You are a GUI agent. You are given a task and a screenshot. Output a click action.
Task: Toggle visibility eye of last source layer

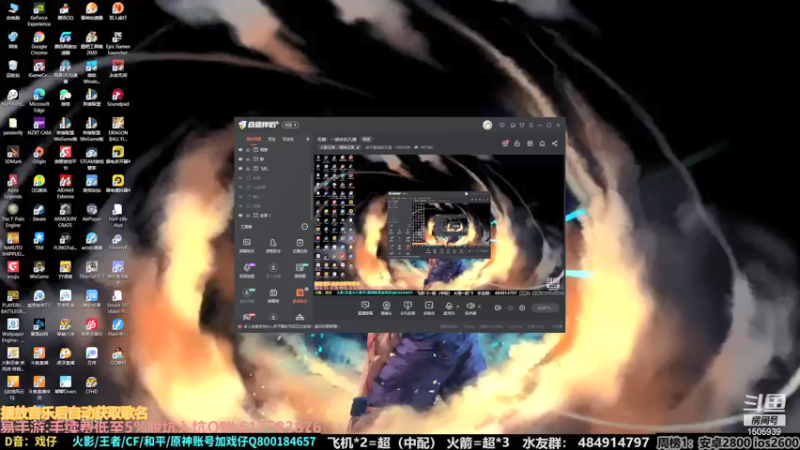(240, 215)
